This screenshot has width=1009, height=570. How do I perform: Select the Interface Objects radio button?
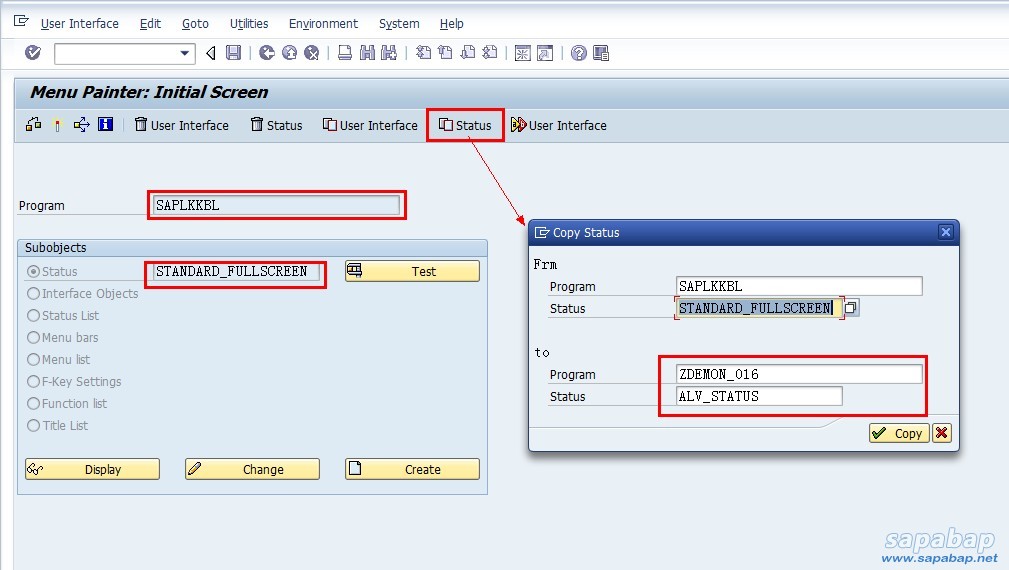pos(34,294)
